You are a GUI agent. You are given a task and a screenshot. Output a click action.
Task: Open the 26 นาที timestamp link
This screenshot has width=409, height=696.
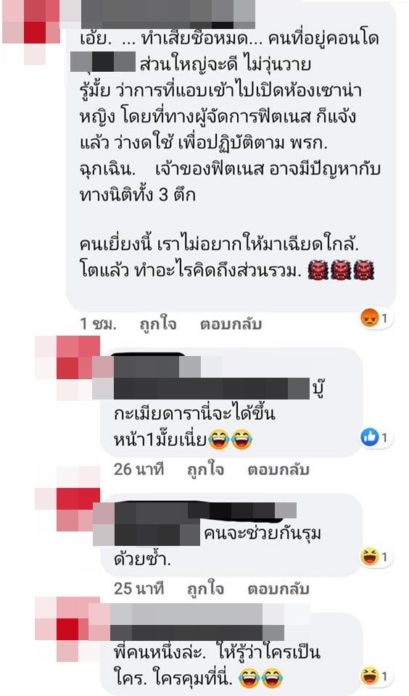(x=139, y=470)
